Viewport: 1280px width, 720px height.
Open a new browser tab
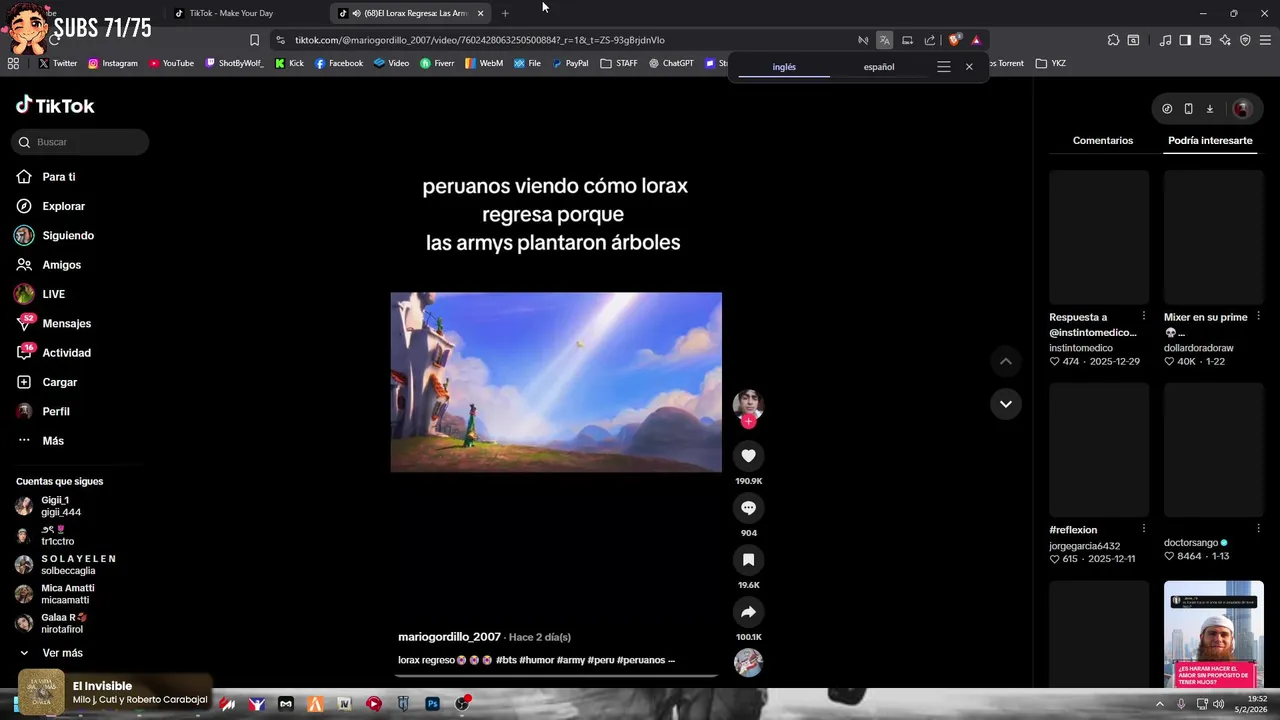[x=505, y=13]
